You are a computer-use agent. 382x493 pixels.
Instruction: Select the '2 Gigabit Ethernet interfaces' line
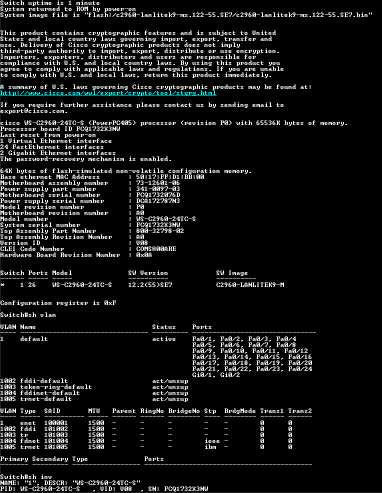point(58,153)
